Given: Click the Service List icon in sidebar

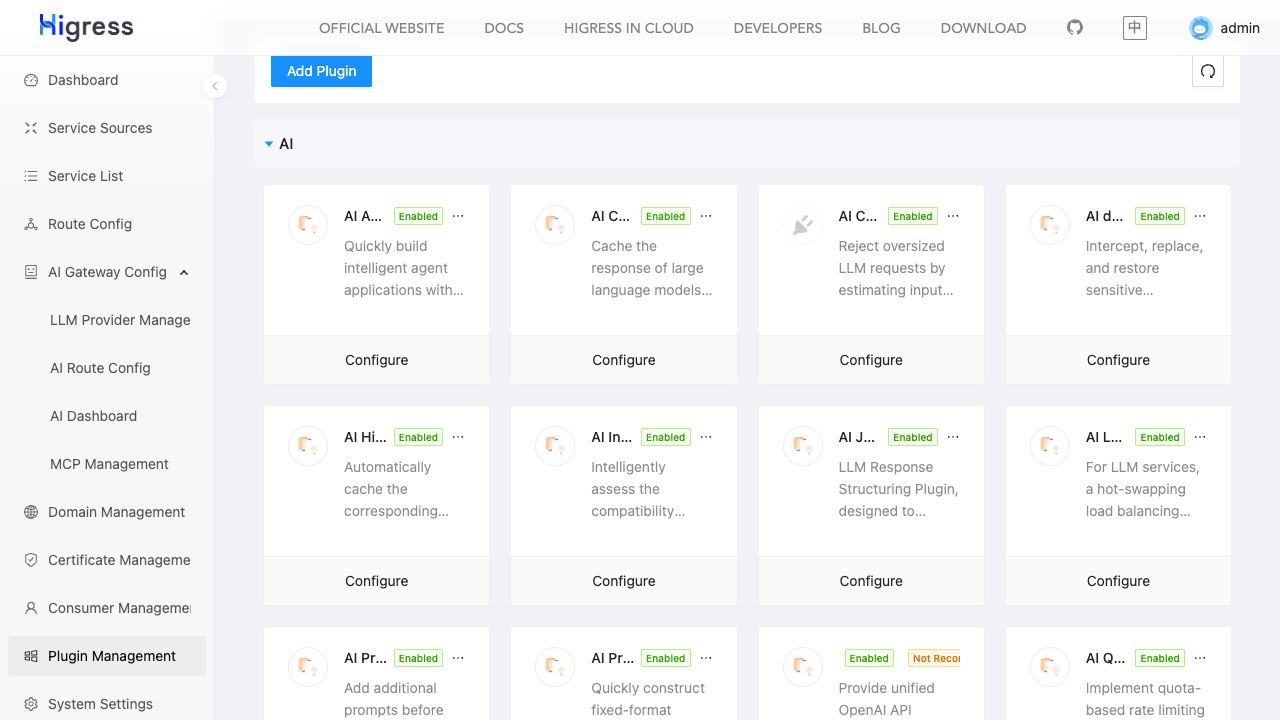Looking at the screenshot, I should (x=31, y=176).
